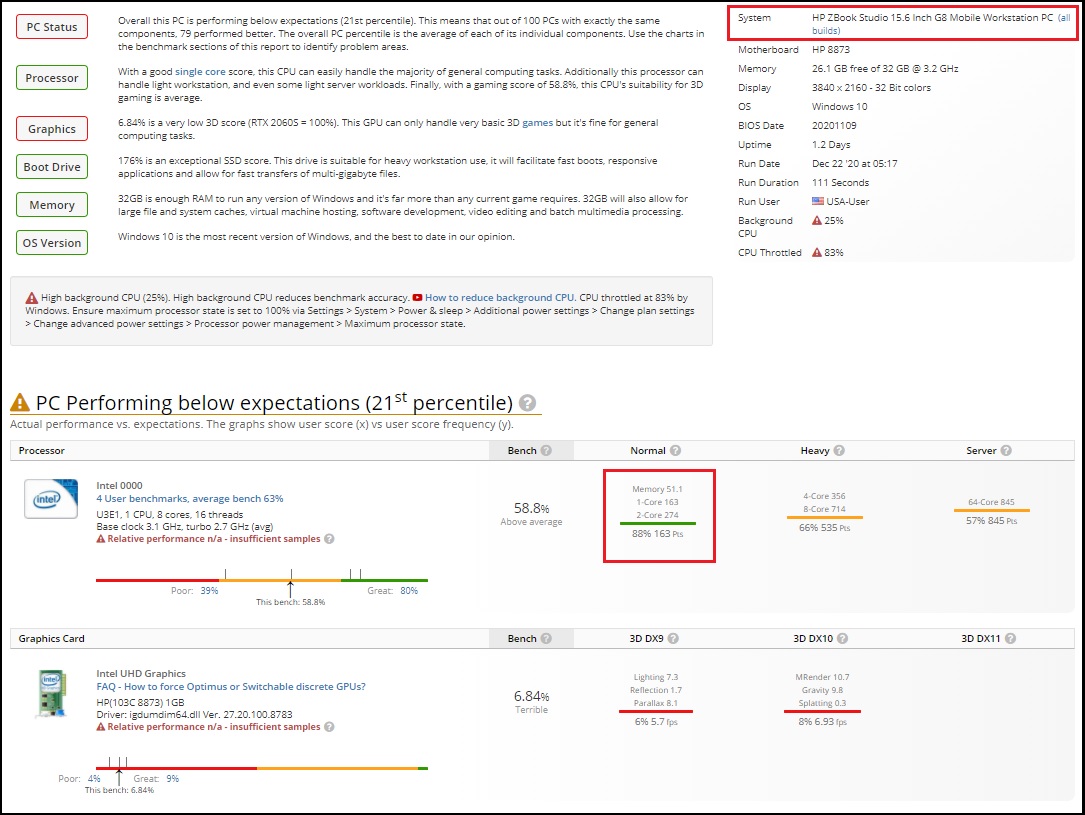Click the HP ZBook Studio system name
This screenshot has height=815, width=1085.
point(932,17)
